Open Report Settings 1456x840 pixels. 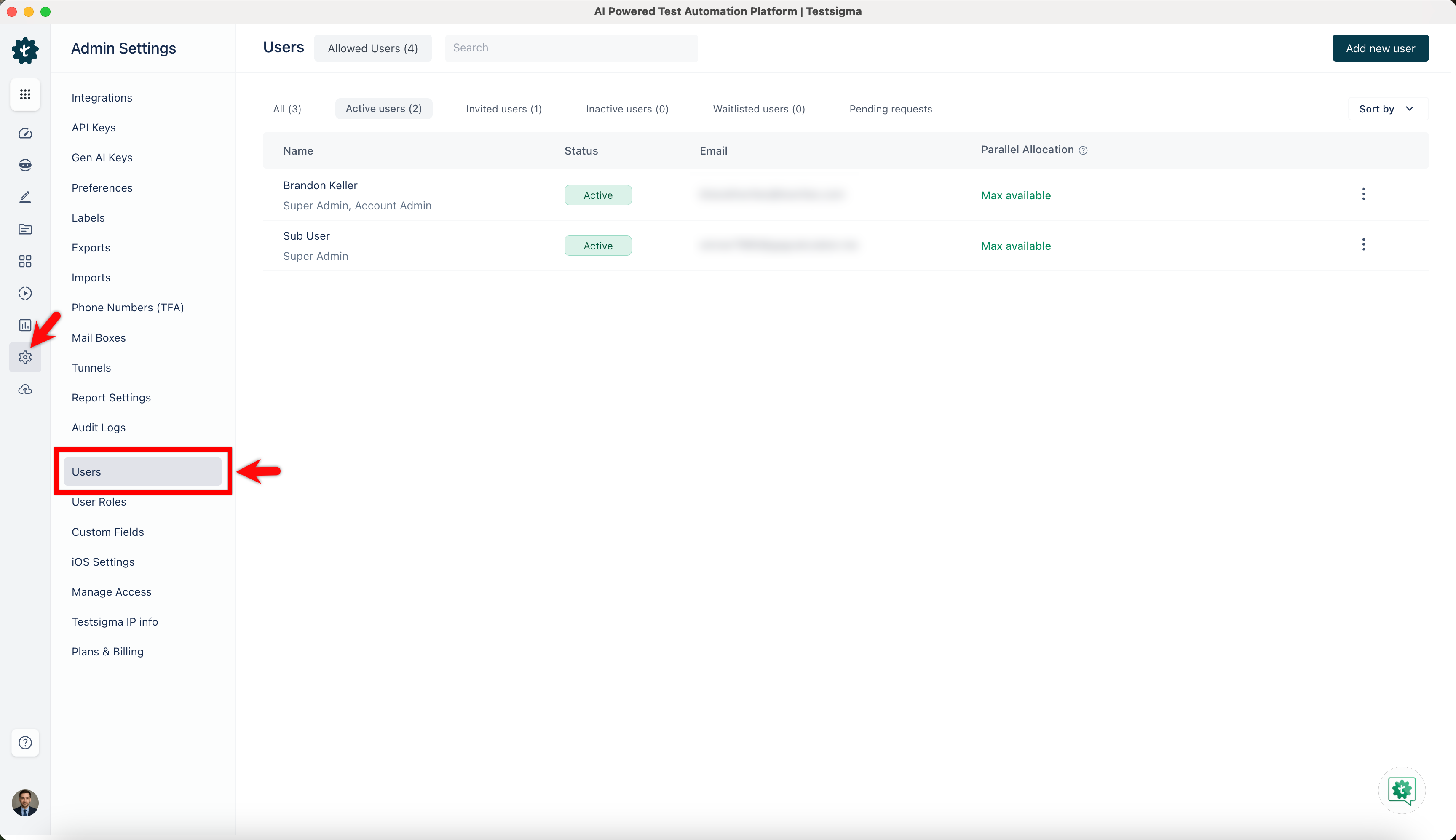pyautogui.click(x=111, y=398)
